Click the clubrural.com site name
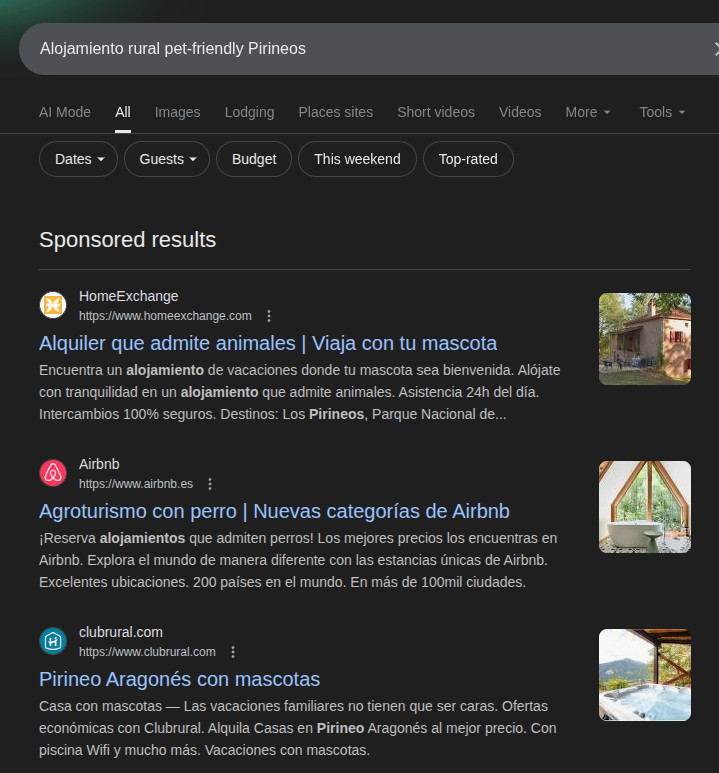This screenshot has height=773, width=719. [121, 632]
